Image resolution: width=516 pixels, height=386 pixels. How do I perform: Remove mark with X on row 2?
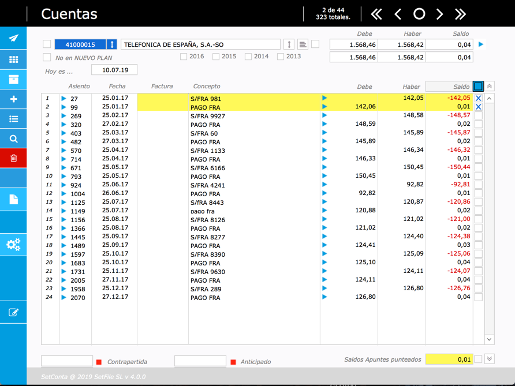478,107
